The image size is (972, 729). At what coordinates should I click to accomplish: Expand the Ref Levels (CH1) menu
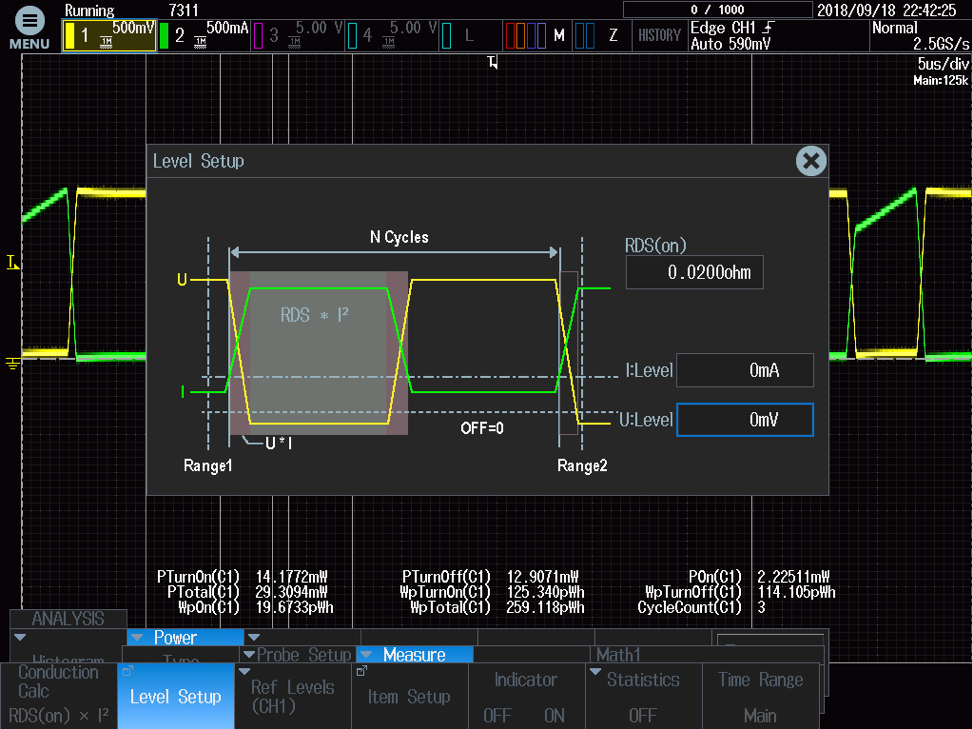(292, 696)
